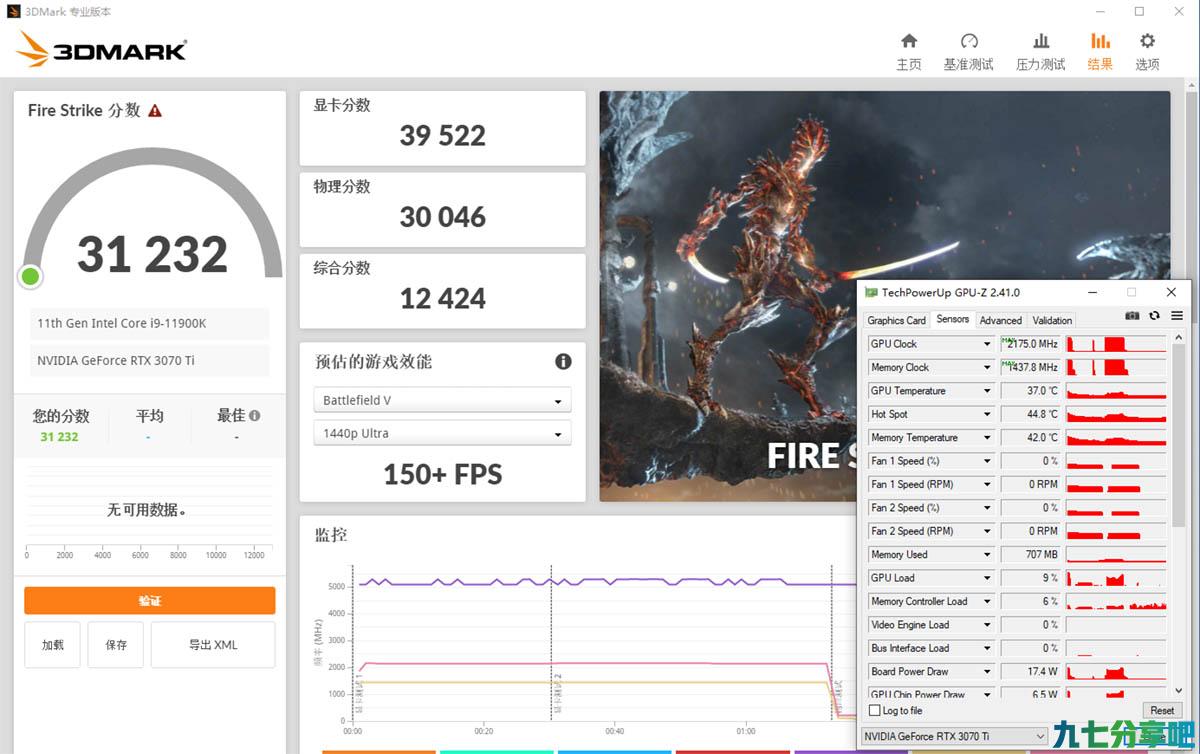
Task: Open the 主页 home icon in 3DMark
Action: point(908,41)
